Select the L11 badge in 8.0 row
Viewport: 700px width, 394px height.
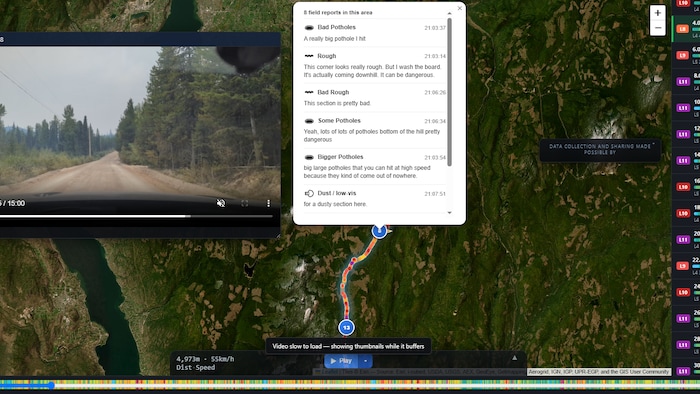(683, 82)
